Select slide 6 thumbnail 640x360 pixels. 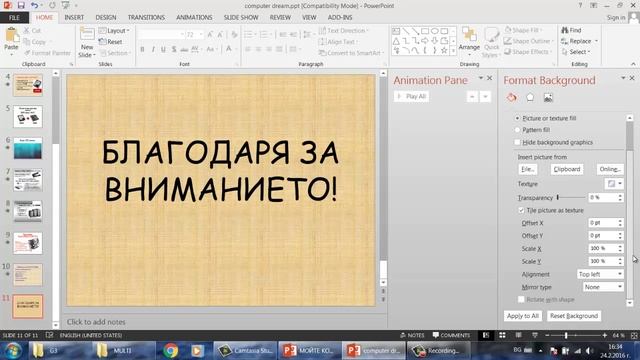point(28,148)
